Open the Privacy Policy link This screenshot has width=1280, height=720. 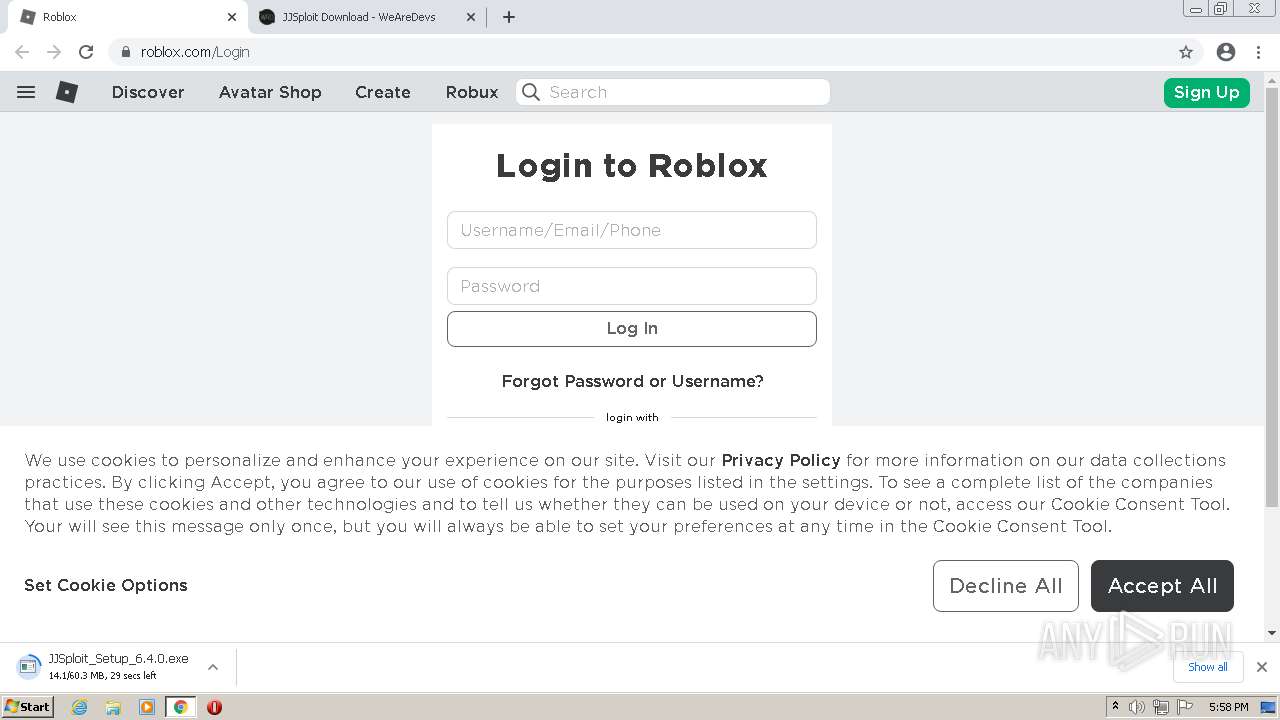click(781, 460)
